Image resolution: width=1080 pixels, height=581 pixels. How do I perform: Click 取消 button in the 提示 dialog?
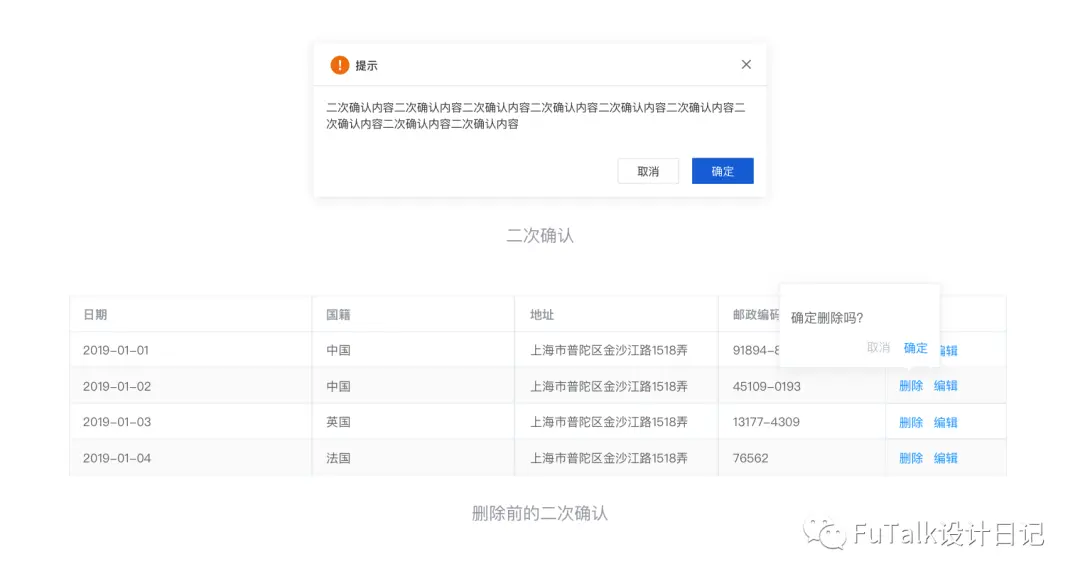point(648,171)
